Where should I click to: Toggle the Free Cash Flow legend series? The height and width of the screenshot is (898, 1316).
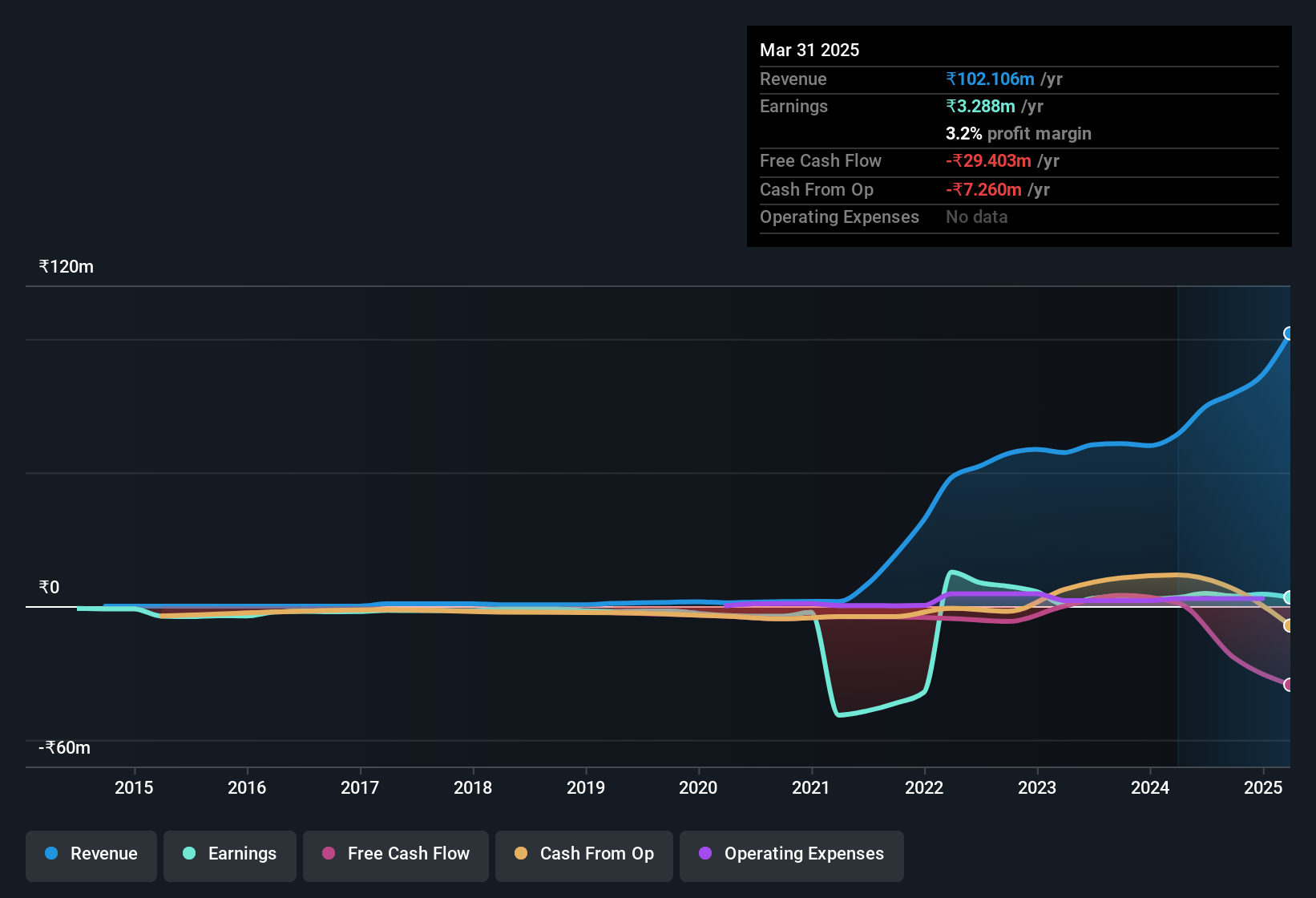click(x=396, y=856)
